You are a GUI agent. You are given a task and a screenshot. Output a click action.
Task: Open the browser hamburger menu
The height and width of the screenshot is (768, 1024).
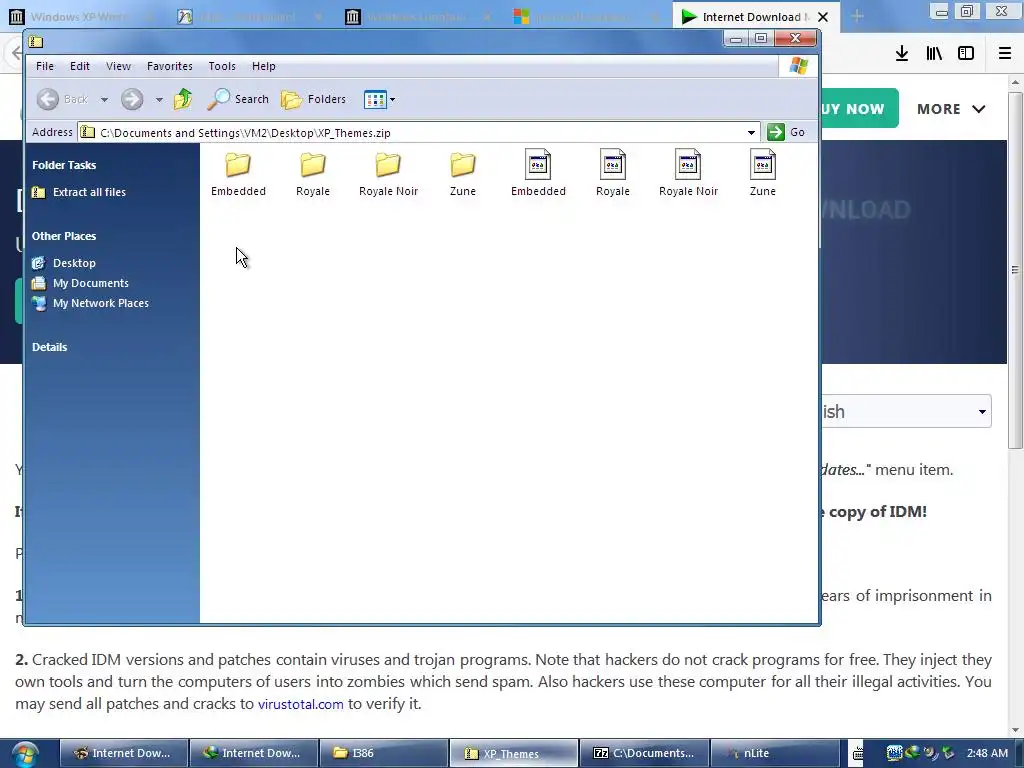click(1004, 54)
